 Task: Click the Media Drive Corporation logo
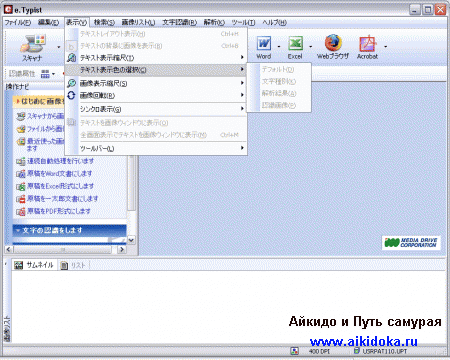click(411, 243)
